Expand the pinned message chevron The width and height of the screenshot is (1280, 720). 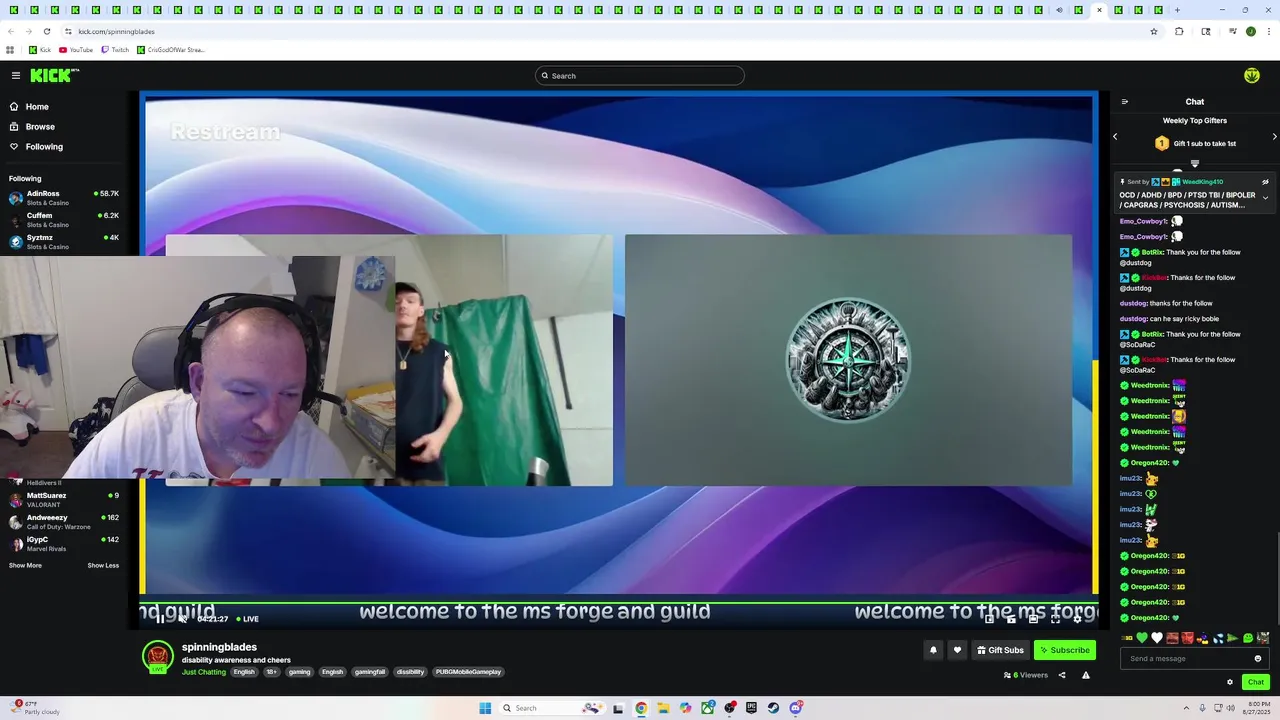click(x=1265, y=198)
